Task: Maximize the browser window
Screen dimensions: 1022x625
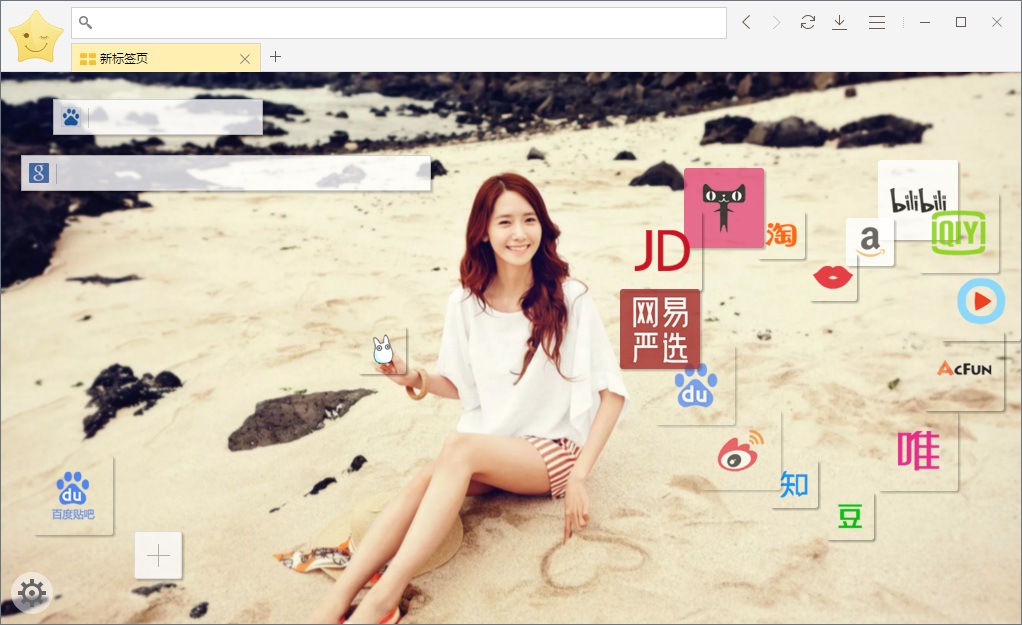Action: point(961,22)
